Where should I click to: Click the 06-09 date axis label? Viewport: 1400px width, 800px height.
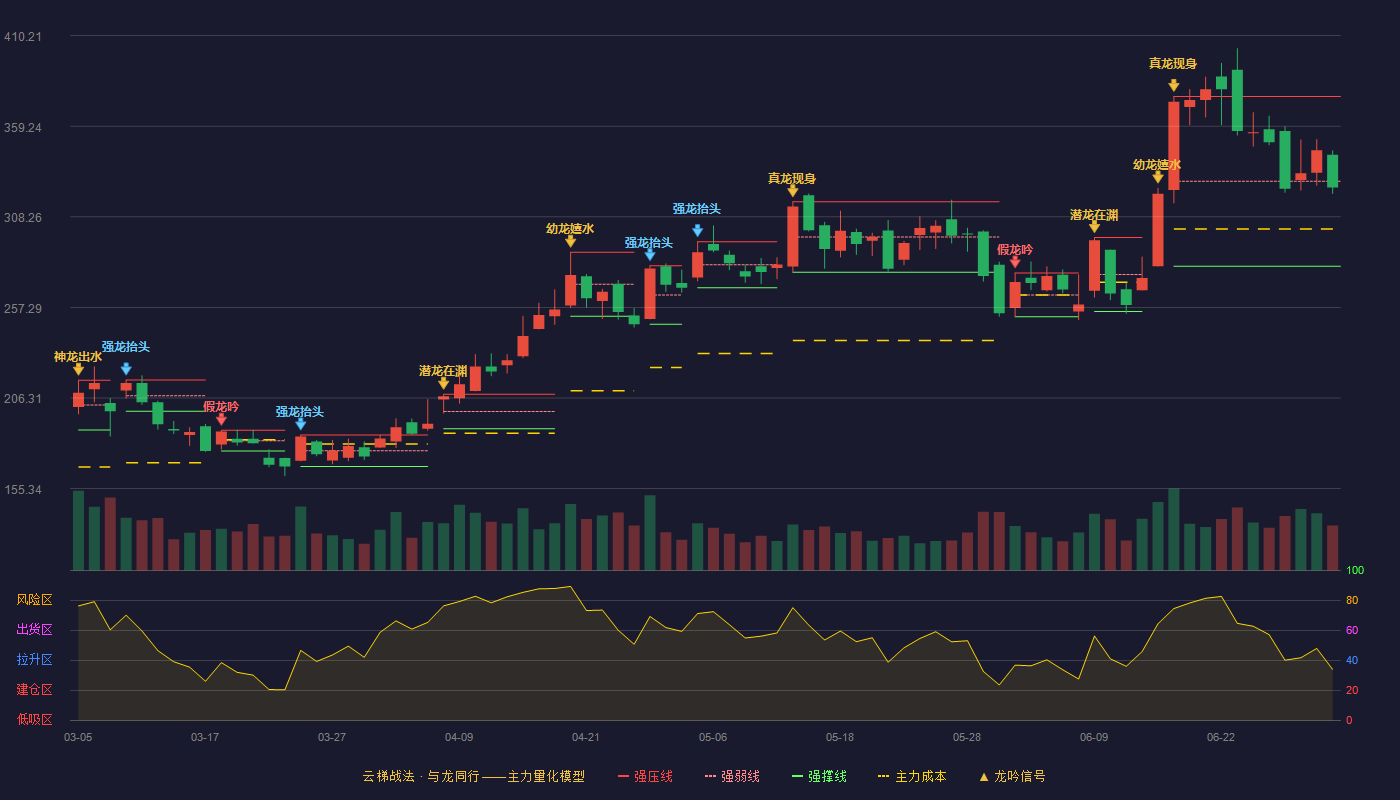1094,737
